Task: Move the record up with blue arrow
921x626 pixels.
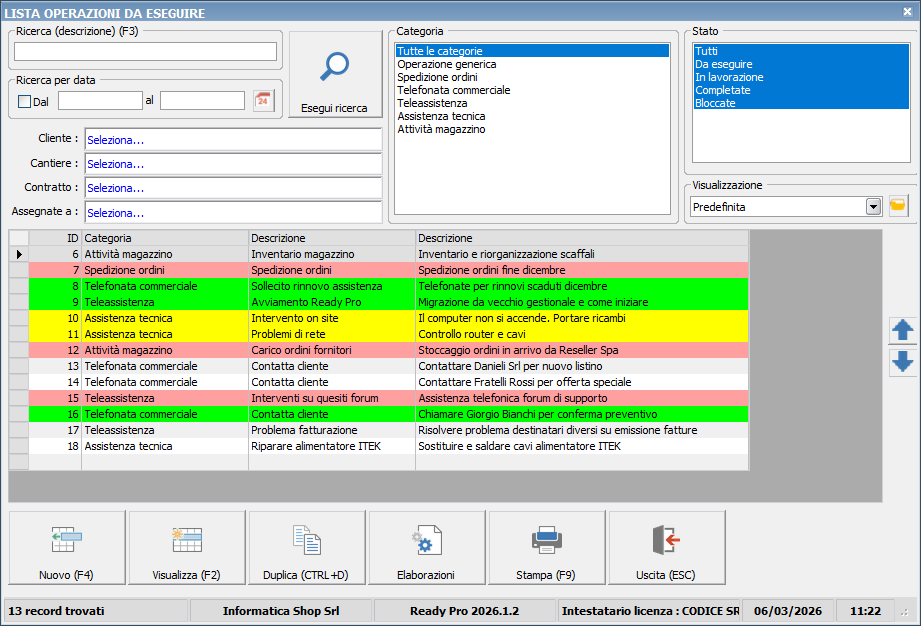Action: [x=902, y=330]
